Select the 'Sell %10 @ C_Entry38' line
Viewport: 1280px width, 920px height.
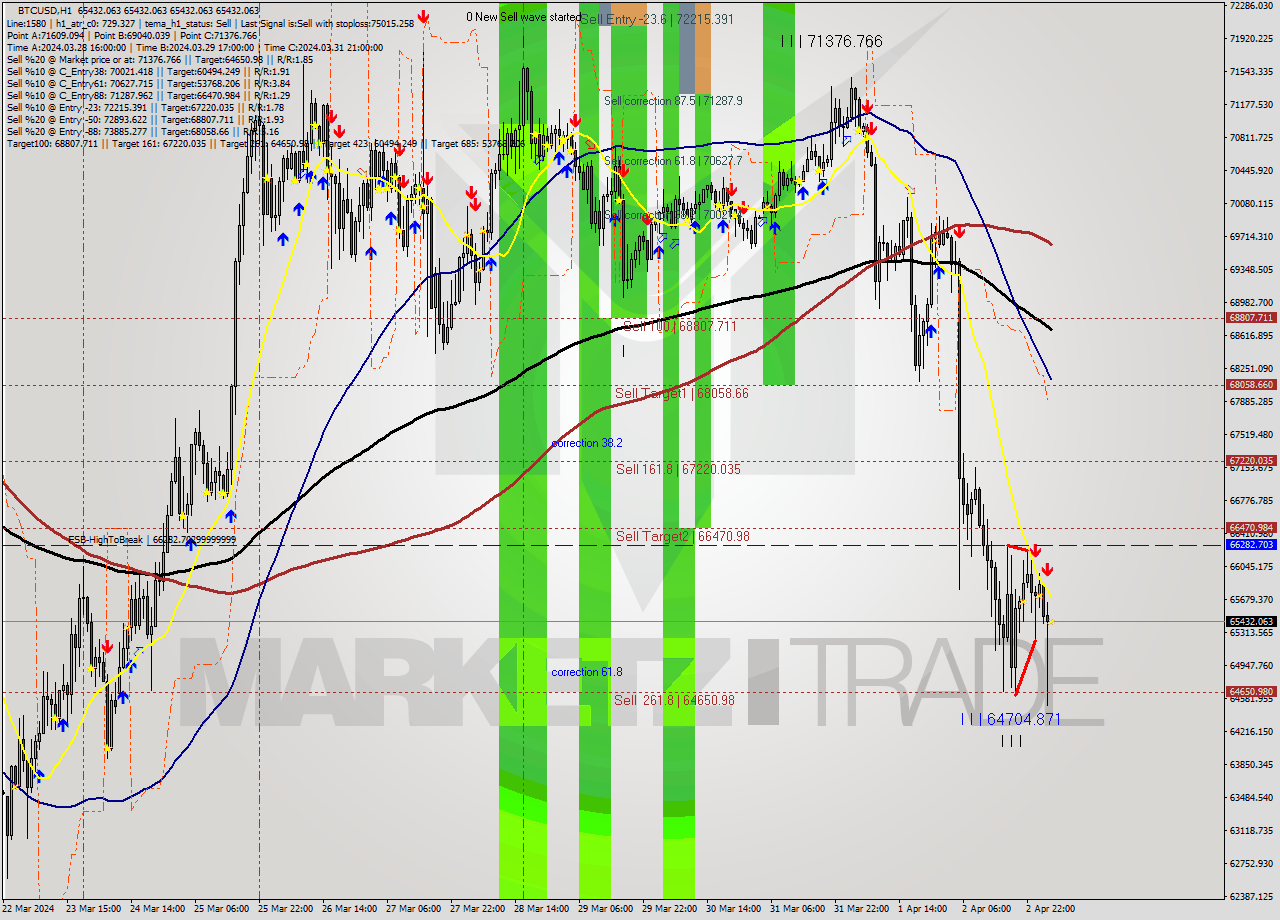149,71
